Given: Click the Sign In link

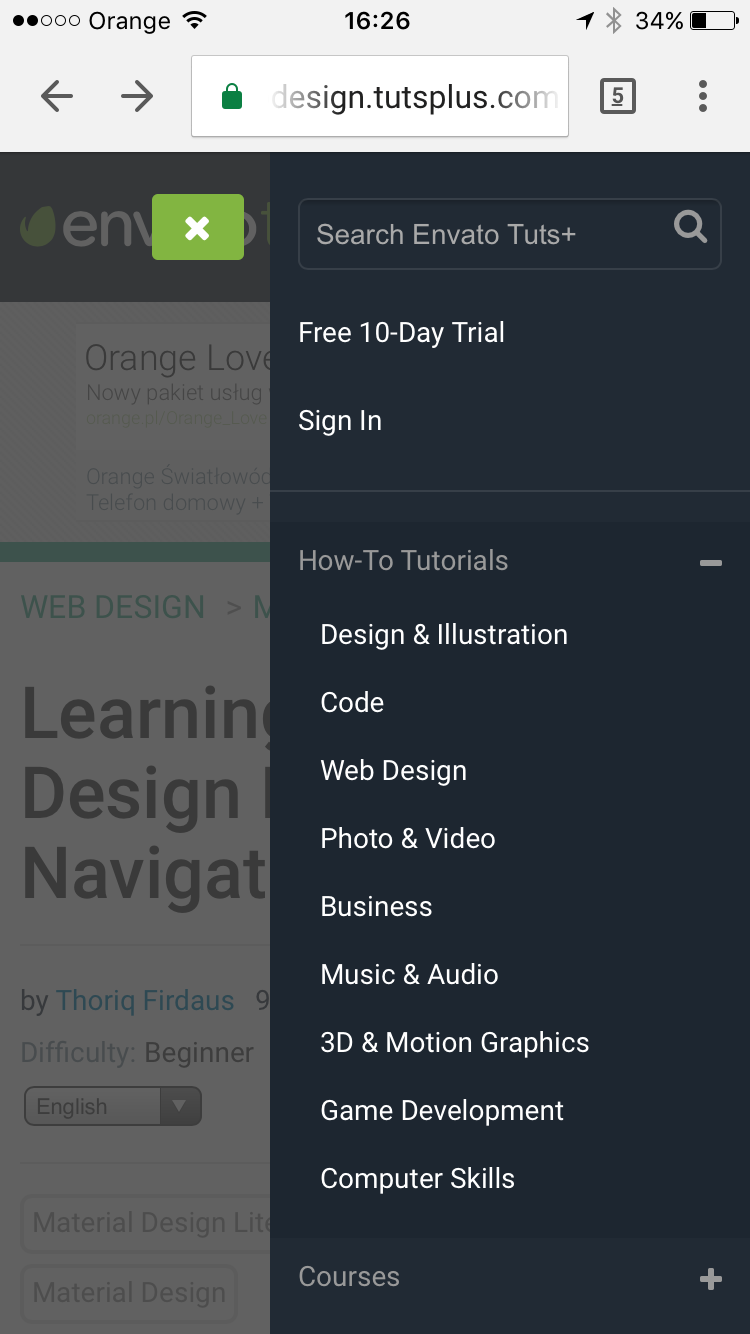Looking at the screenshot, I should (x=340, y=421).
